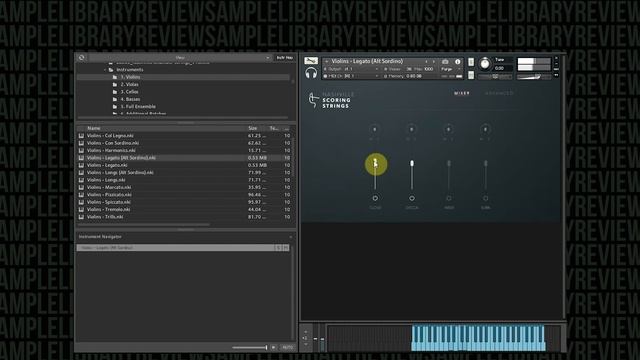Image resolution: width=640 pixels, height=360 pixels.
Task: Click the Tune value field 0.00
Action: pyautogui.click(x=500, y=68)
